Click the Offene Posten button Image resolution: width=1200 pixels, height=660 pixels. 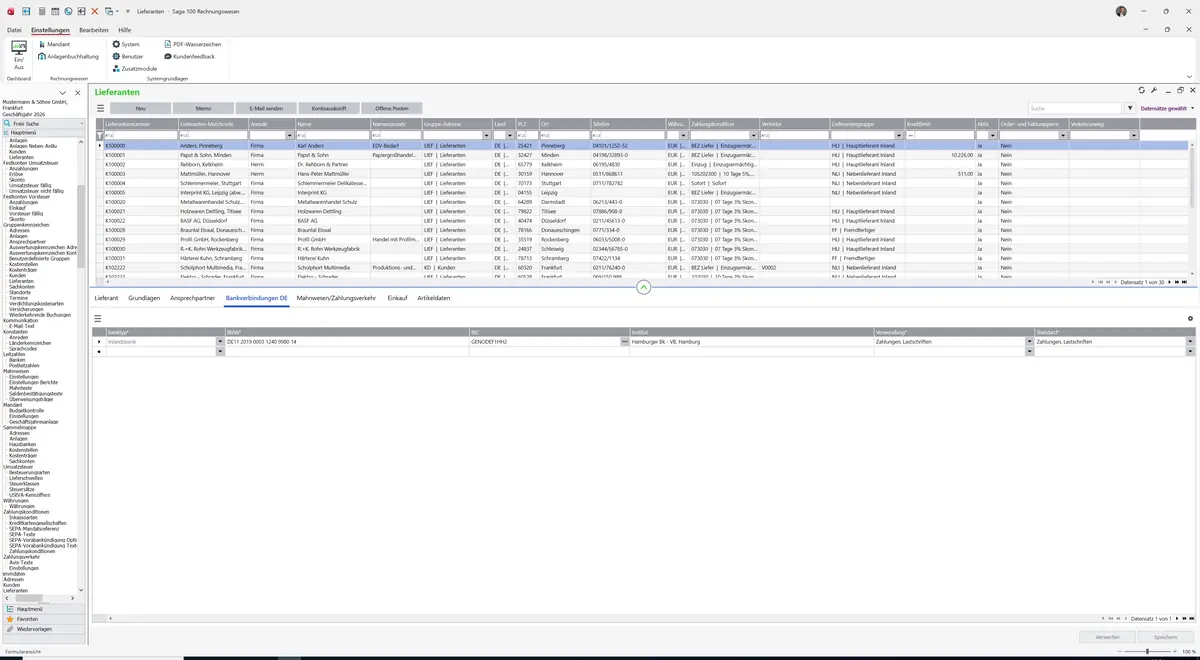pyautogui.click(x=392, y=108)
